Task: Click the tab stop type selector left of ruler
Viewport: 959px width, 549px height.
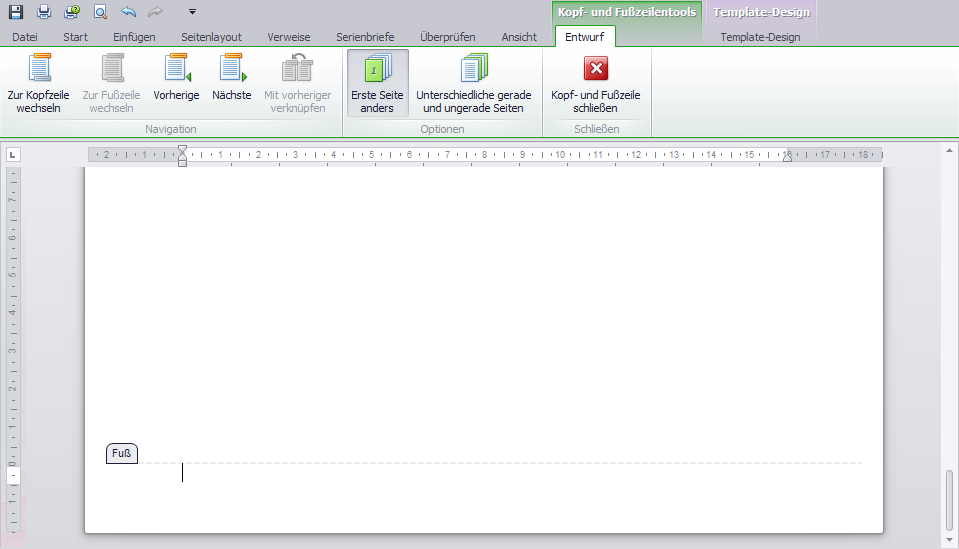Action: pos(13,155)
